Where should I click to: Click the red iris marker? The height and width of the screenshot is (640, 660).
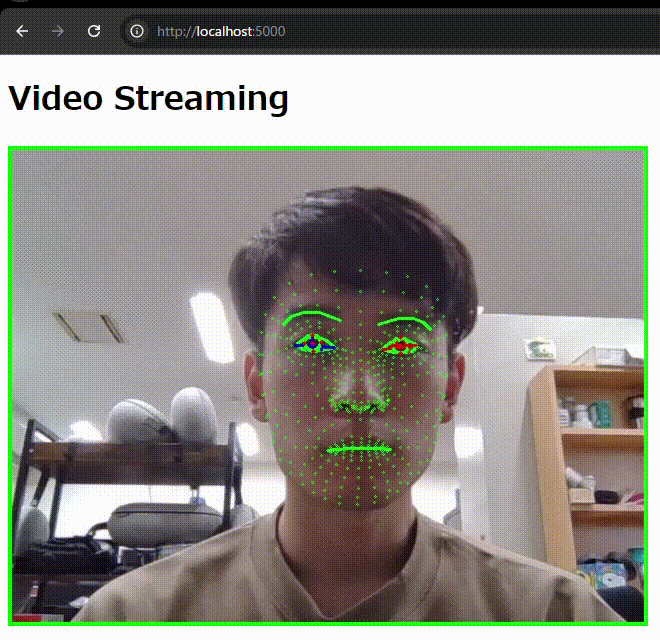click(402, 345)
